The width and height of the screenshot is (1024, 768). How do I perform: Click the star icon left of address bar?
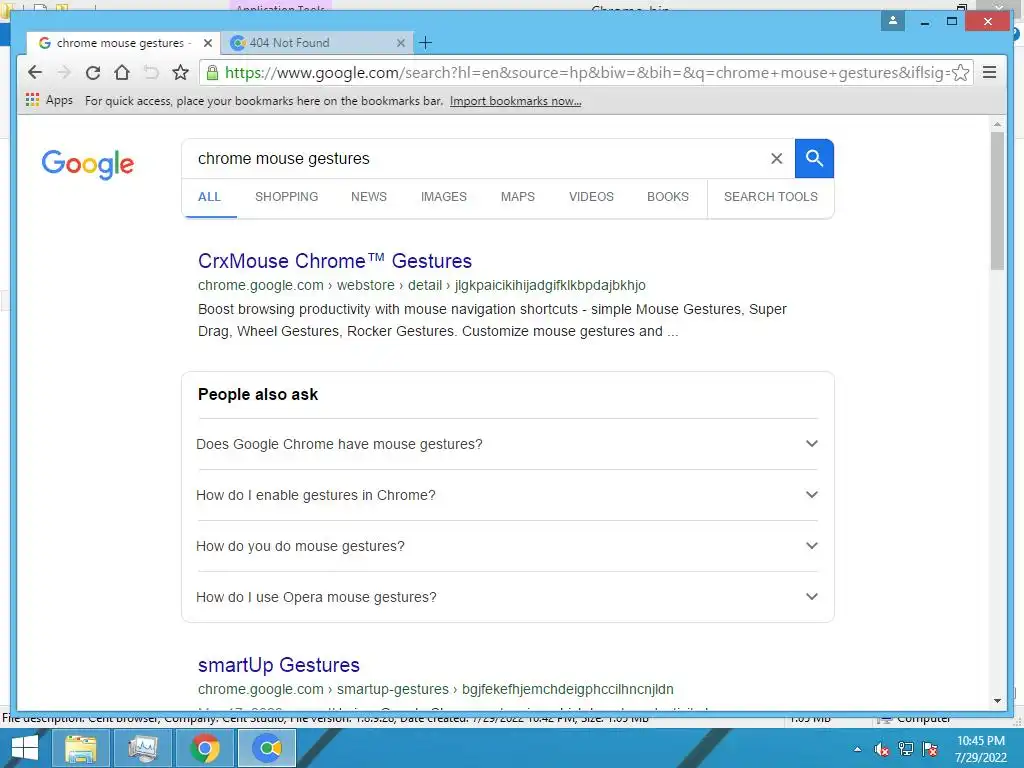coord(180,72)
